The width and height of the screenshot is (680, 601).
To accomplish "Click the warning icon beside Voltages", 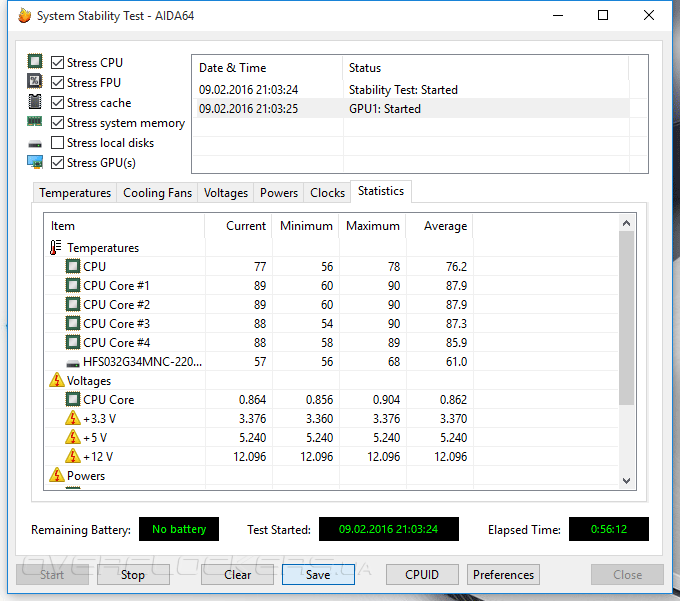I will pyautogui.click(x=57, y=380).
